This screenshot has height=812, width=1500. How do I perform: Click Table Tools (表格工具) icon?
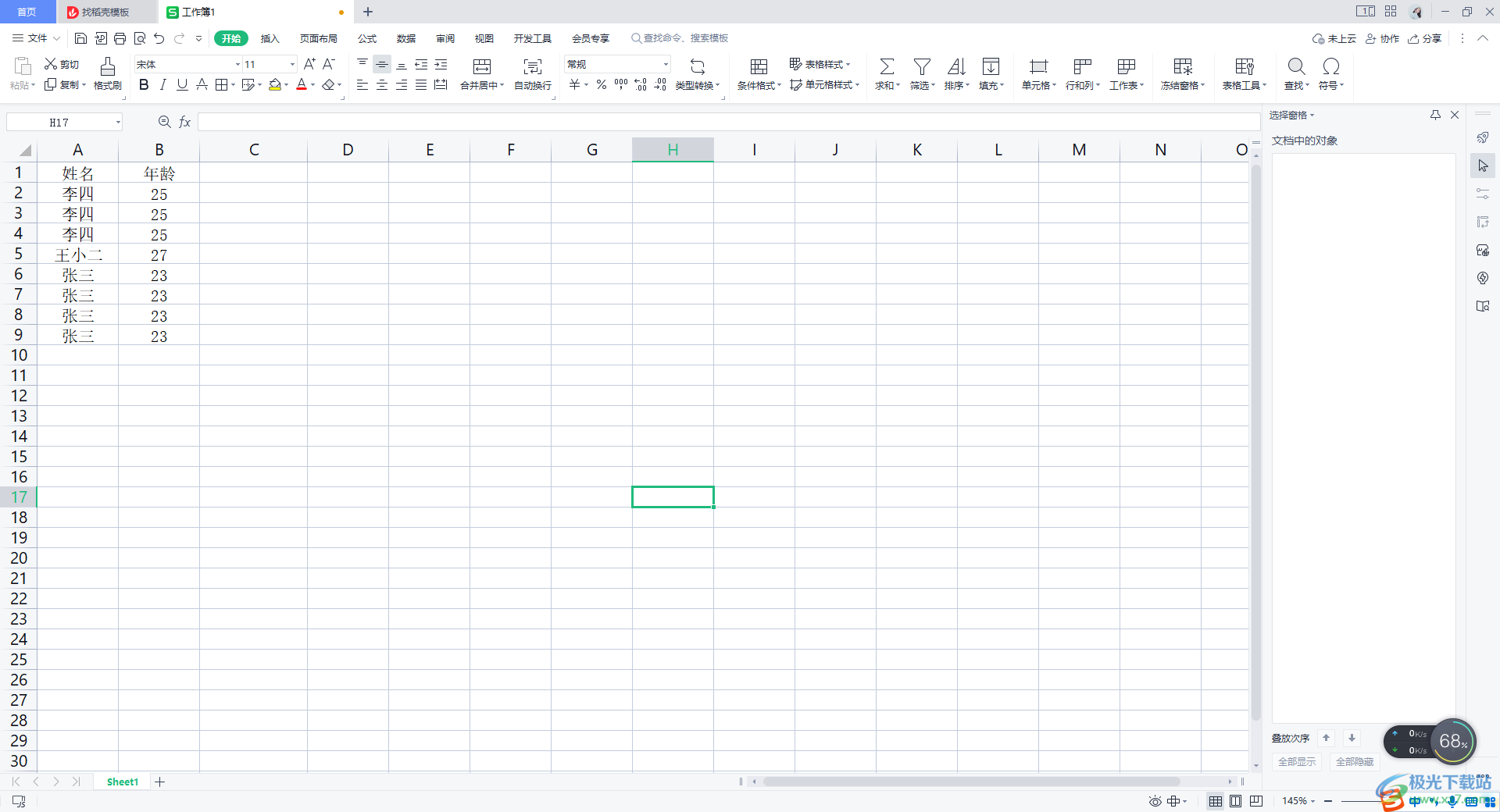[x=1245, y=66]
